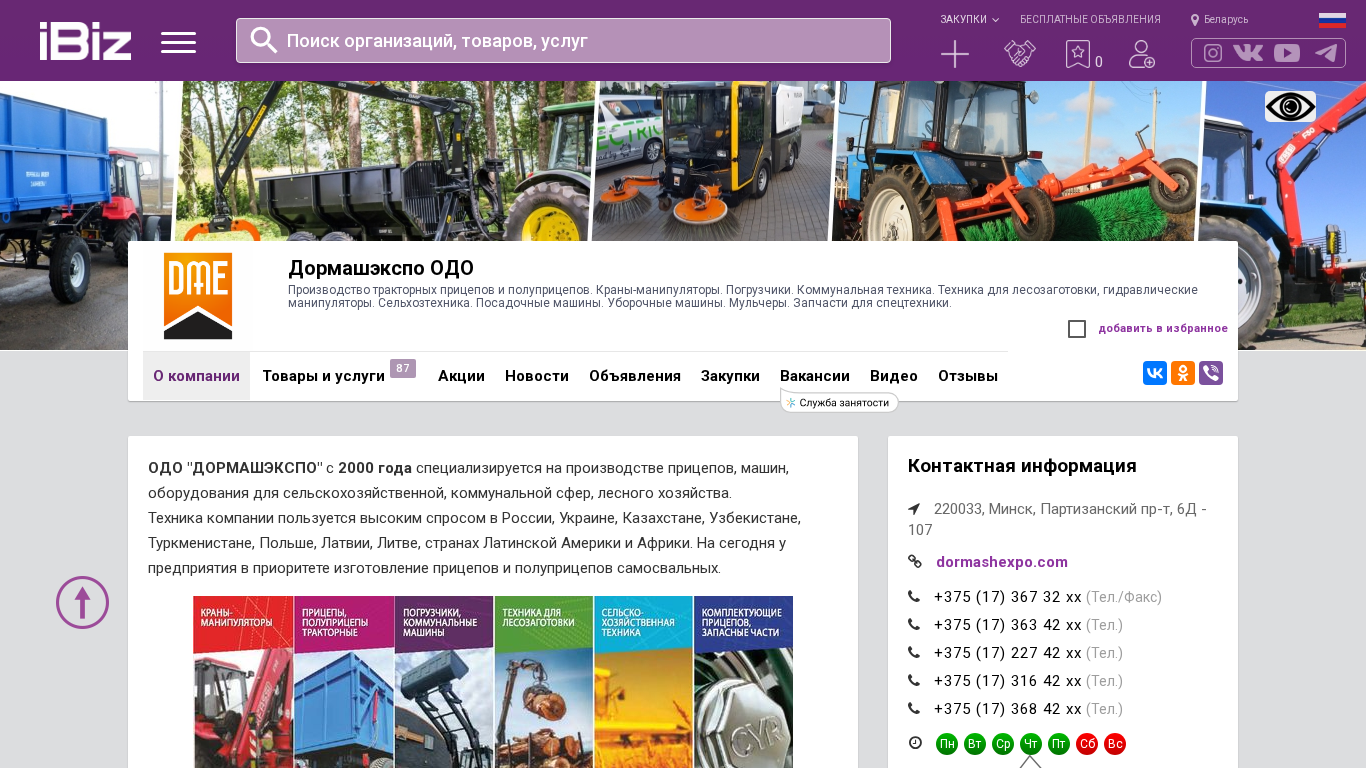1366x768 pixels.
Task: Click the scroll-to-top arrow button
Action: (x=82, y=602)
